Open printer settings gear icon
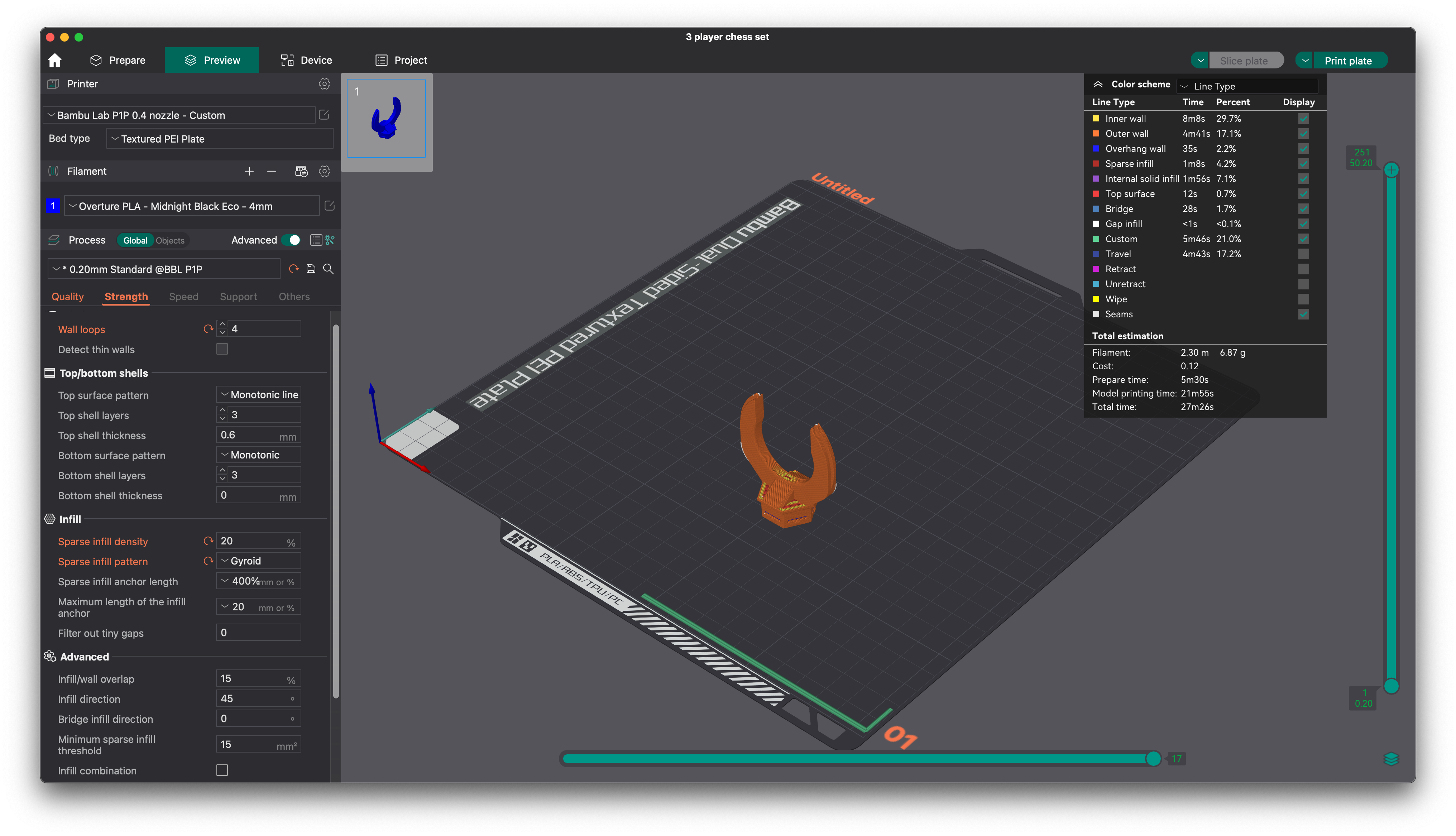 [x=324, y=84]
